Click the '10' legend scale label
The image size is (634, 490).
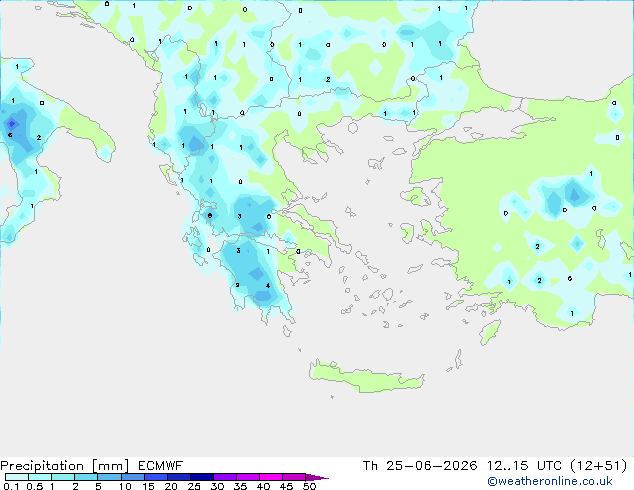[125, 486]
